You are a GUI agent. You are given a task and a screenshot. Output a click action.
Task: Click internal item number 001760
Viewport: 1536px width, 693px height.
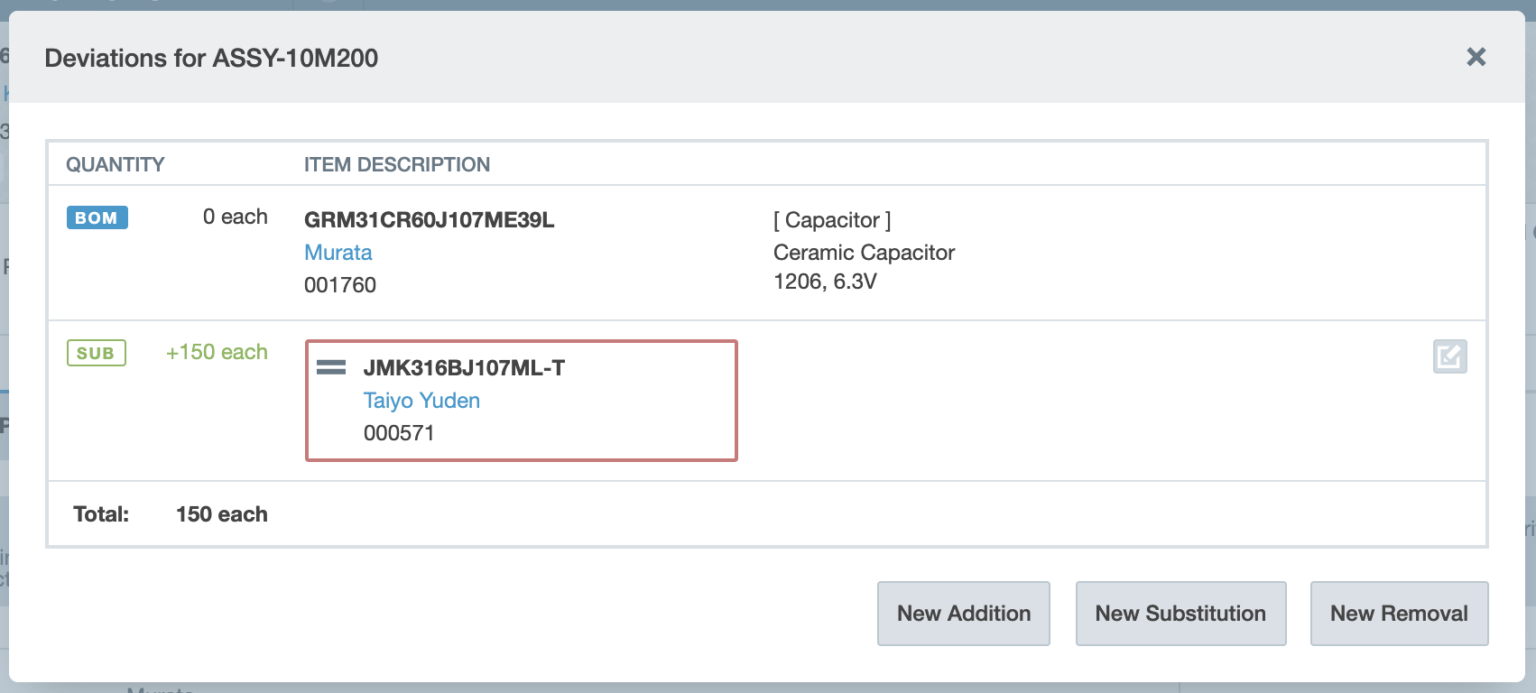(340, 285)
